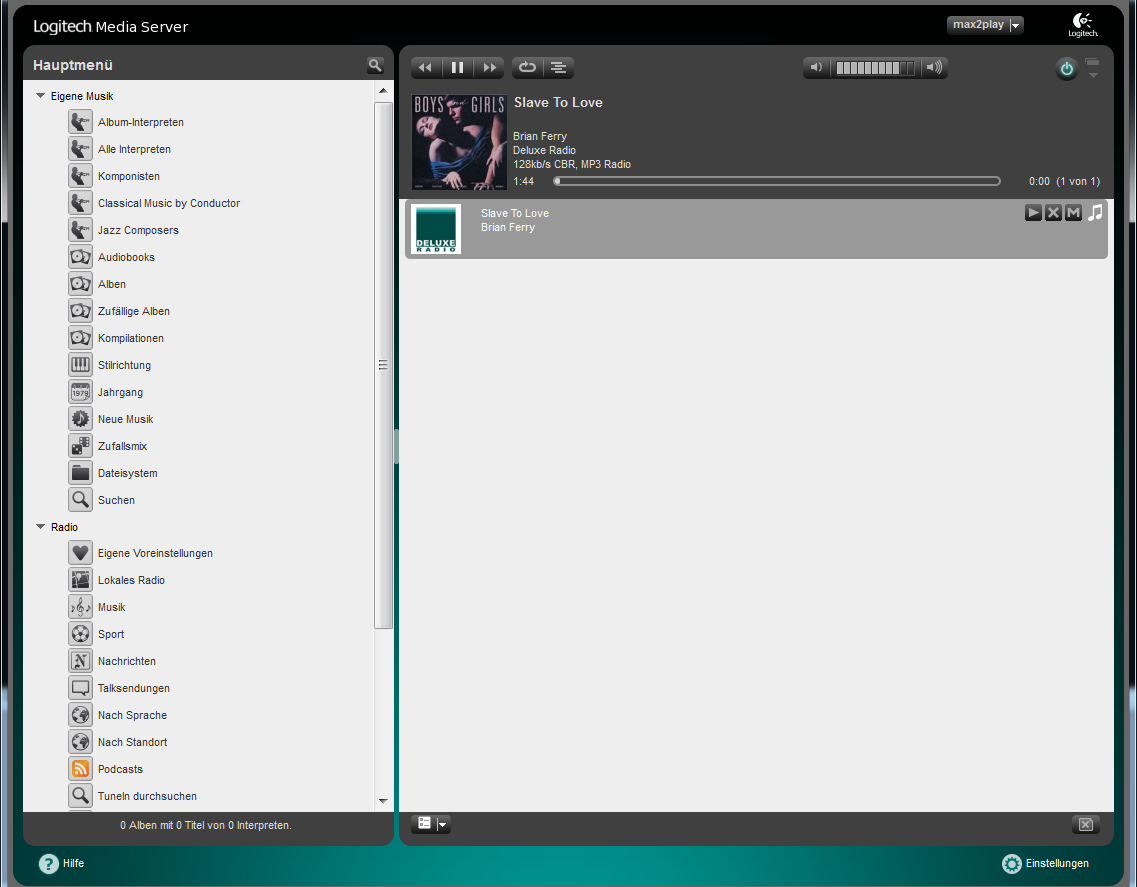This screenshot has width=1137, height=887.
Task: Click the music note icon in playlist row
Action: pos(1095,213)
